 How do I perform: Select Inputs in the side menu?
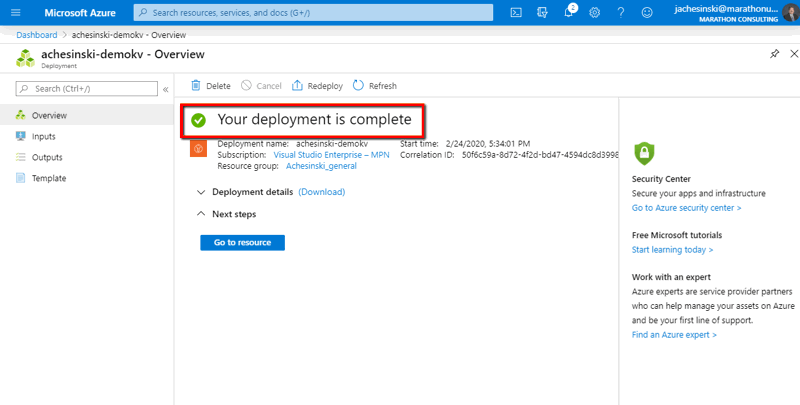43,136
